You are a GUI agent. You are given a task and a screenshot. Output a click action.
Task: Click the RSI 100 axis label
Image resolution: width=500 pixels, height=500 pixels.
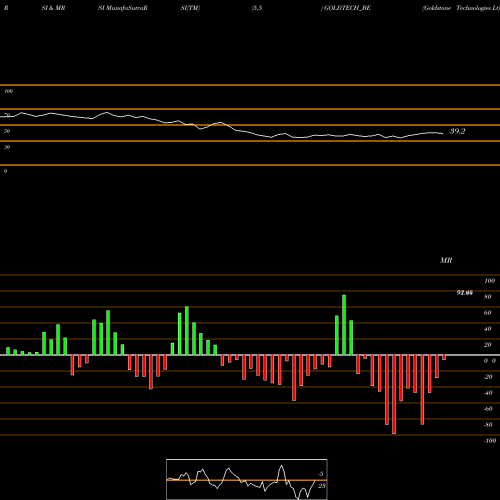(8, 91)
